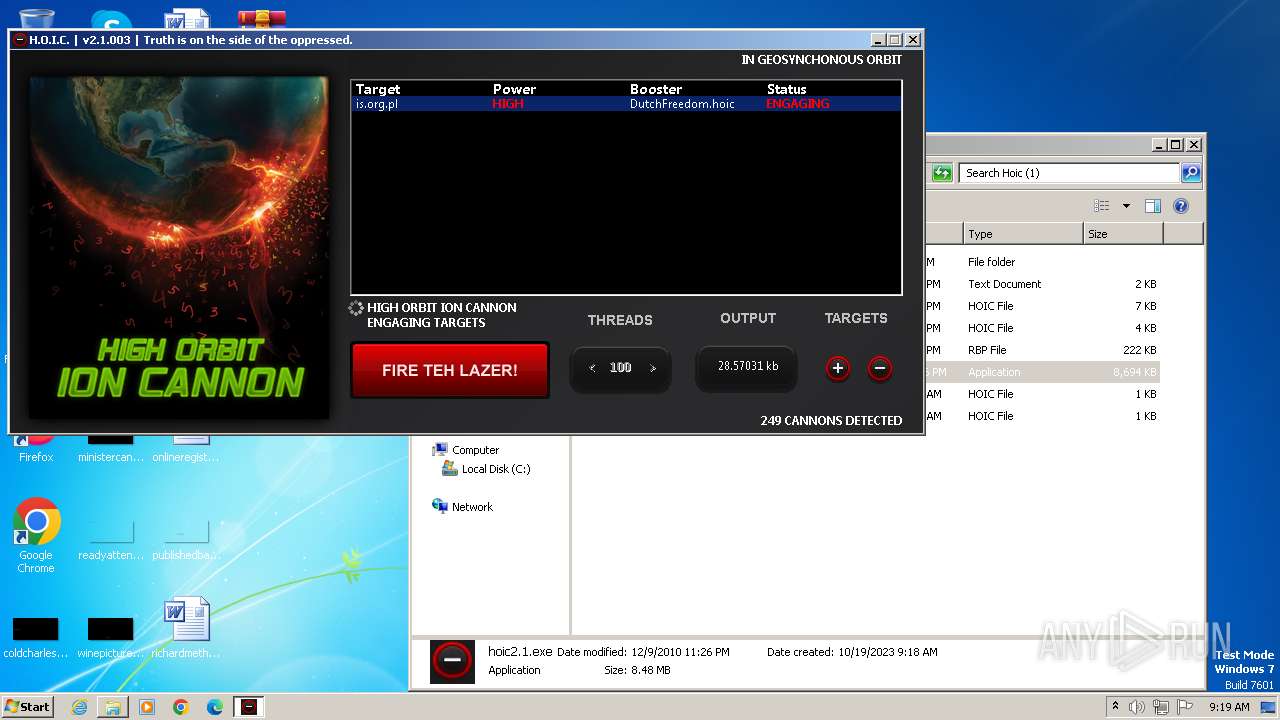Click the hoic2.1.exe icon in the details pane

tap(452, 661)
